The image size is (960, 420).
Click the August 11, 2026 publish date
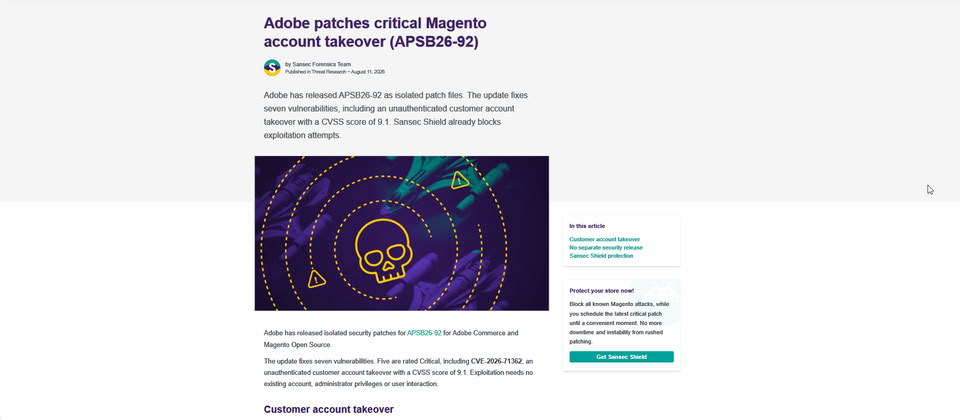[367, 72]
